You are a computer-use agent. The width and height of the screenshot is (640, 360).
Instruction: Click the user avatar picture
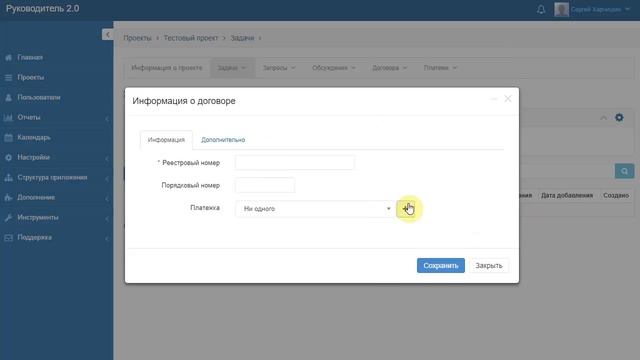tap(561, 9)
